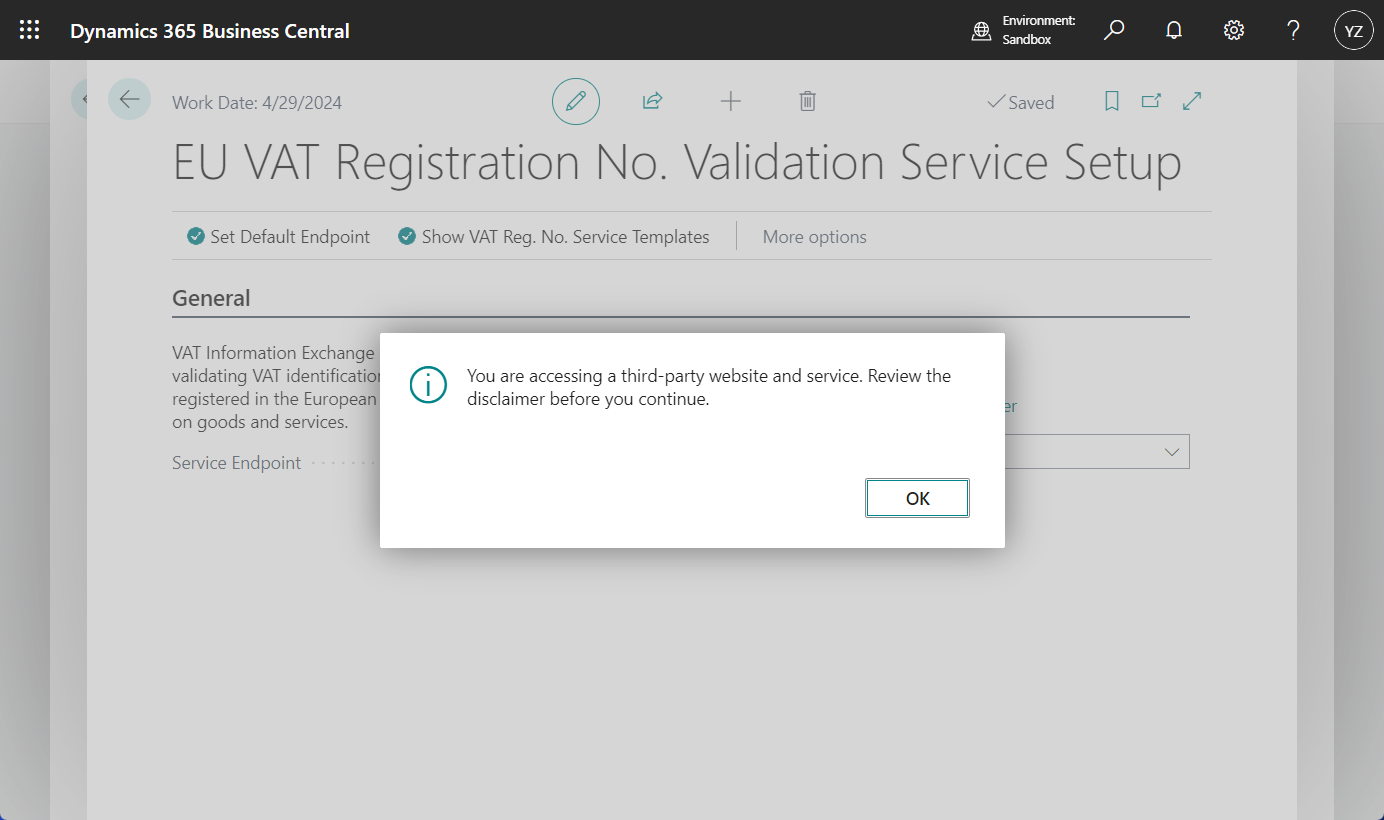Bookmark this page with the flag icon

tap(1111, 101)
